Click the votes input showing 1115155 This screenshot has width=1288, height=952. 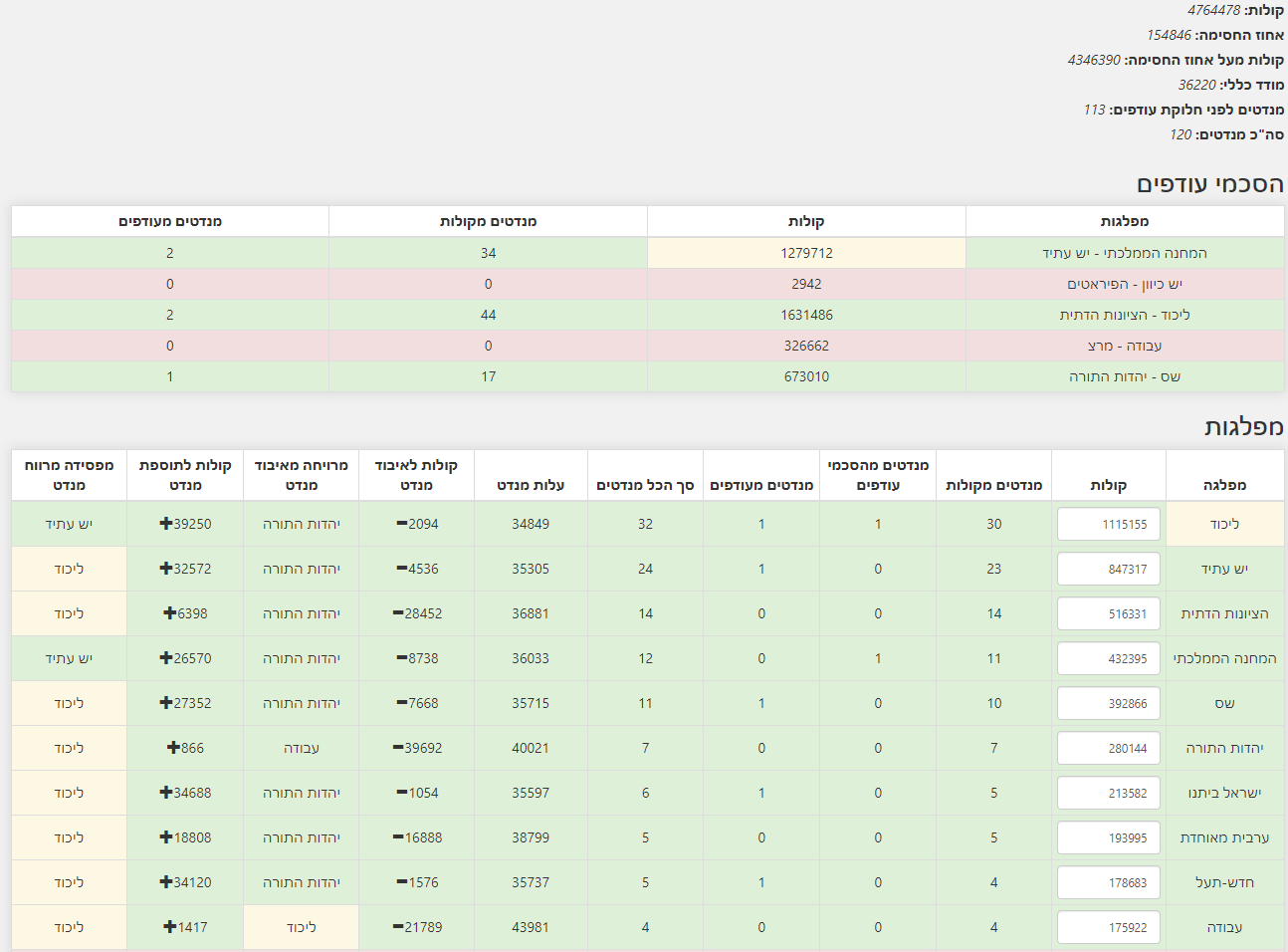[1109, 524]
